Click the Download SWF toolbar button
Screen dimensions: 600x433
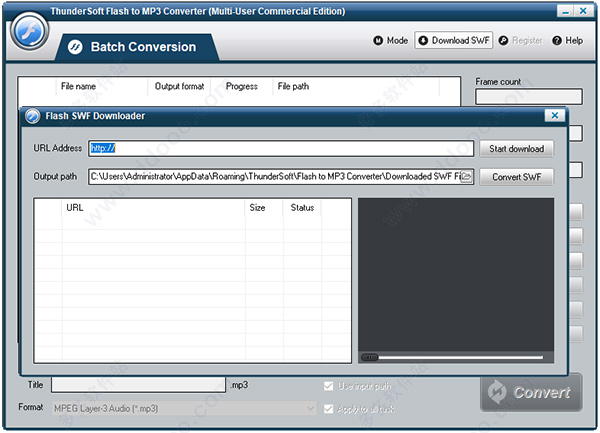pos(453,40)
